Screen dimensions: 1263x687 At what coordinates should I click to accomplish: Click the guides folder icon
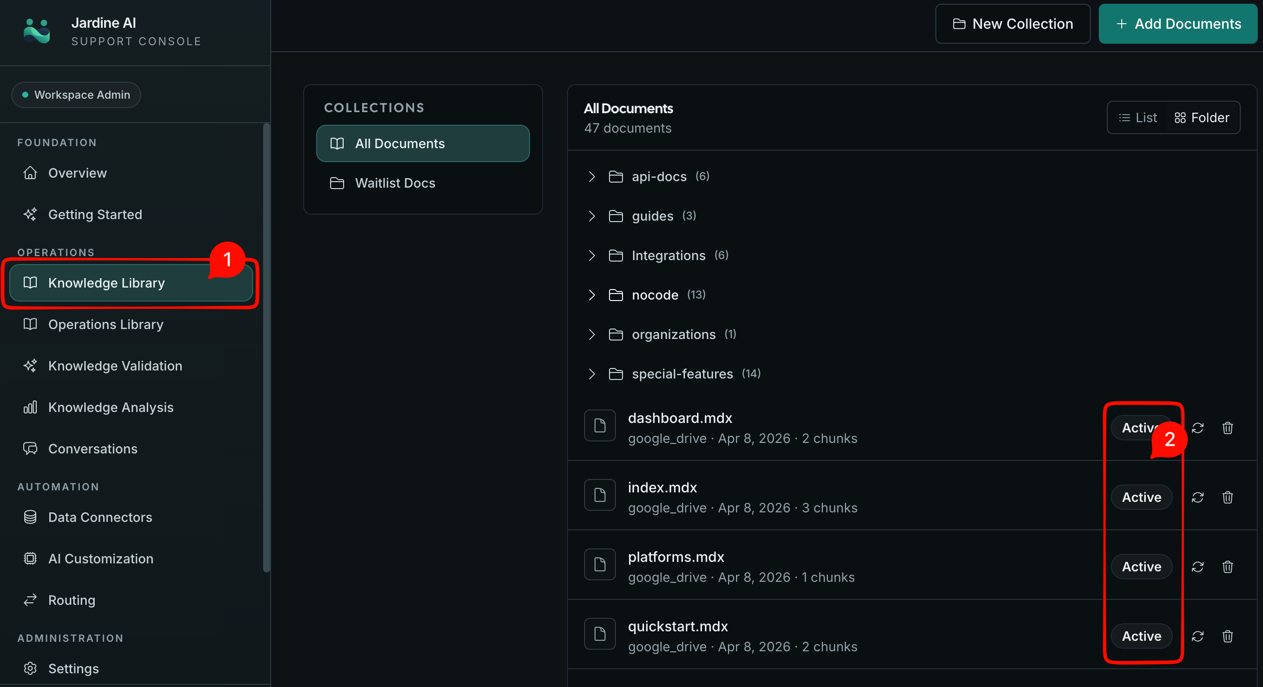(616, 216)
